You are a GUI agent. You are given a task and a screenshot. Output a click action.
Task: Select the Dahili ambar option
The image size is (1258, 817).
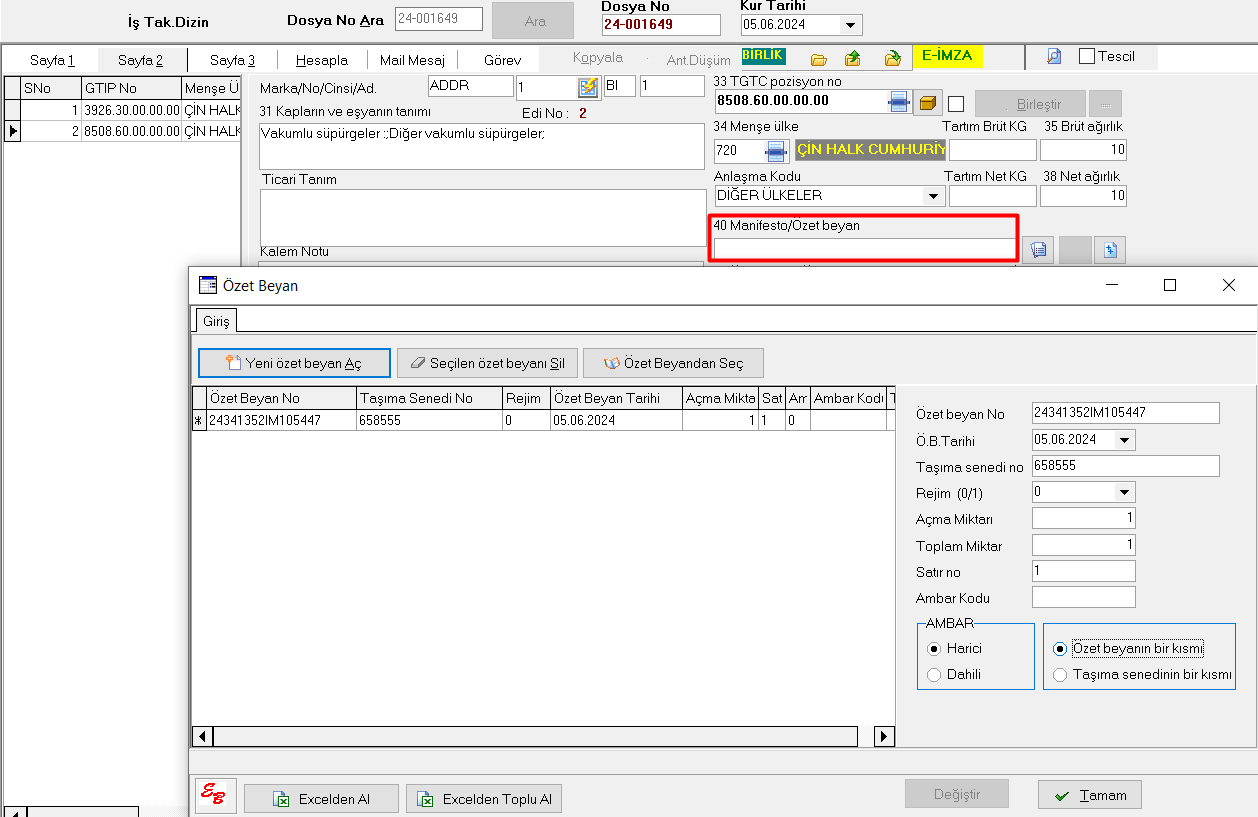934,674
